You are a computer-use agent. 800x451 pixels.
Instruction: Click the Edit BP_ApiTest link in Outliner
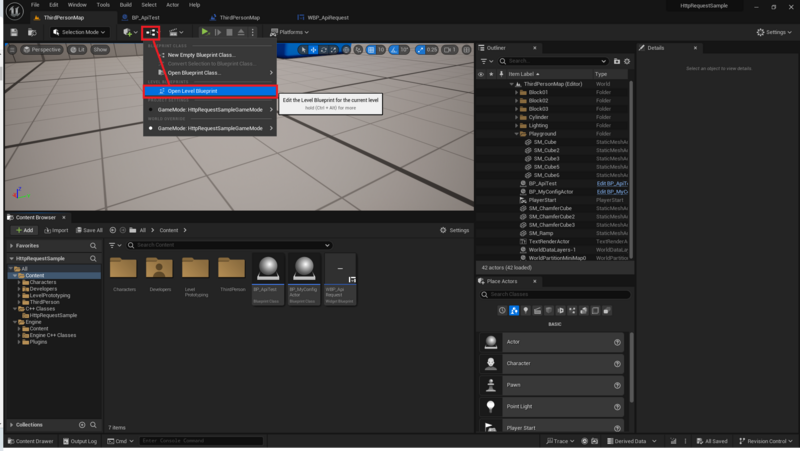[x=612, y=184]
